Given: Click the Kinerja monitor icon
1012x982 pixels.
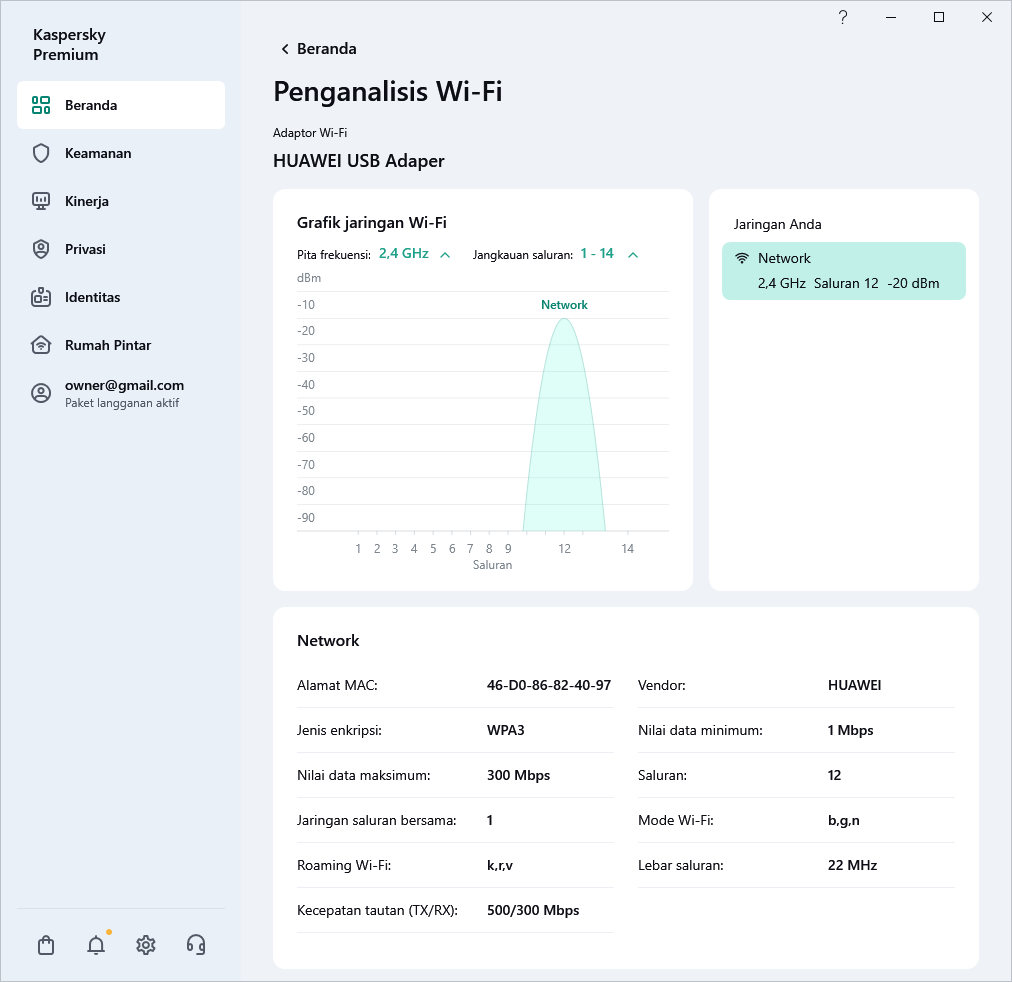Looking at the screenshot, I should pos(41,201).
